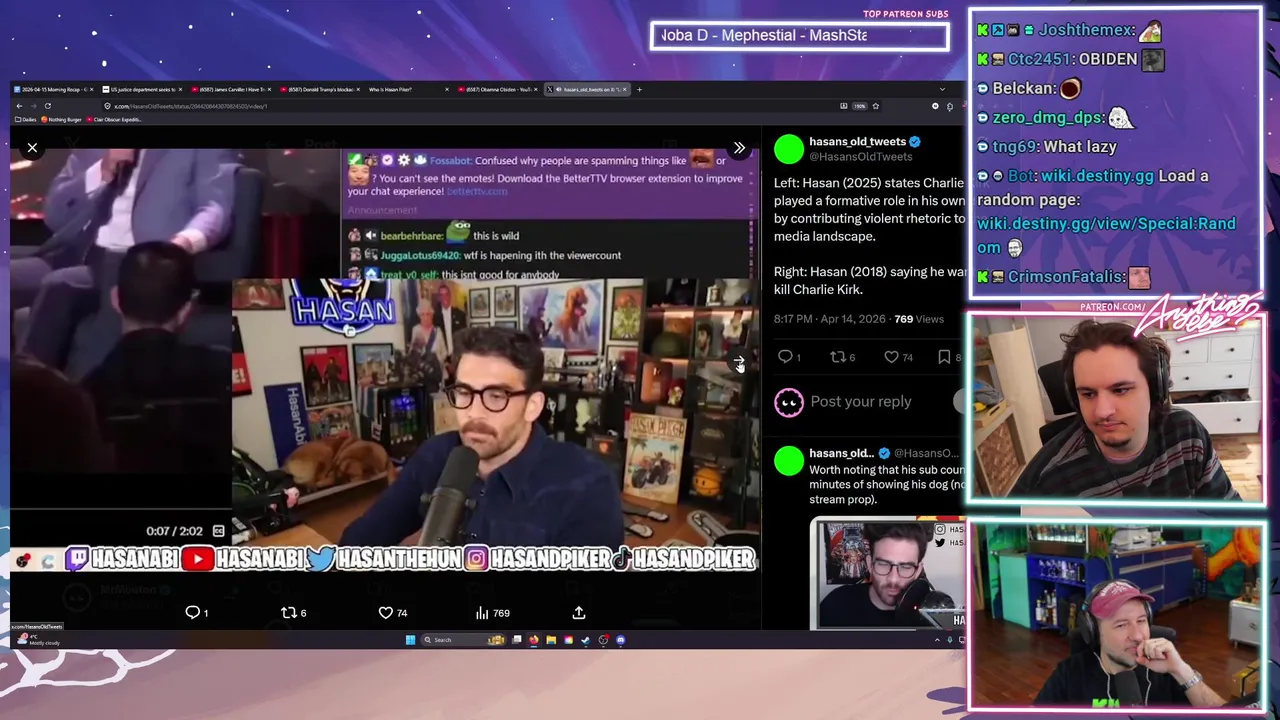Click the repost icon under the video
Image resolution: width=1280 pixels, height=720 pixels.
coord(288,613)
